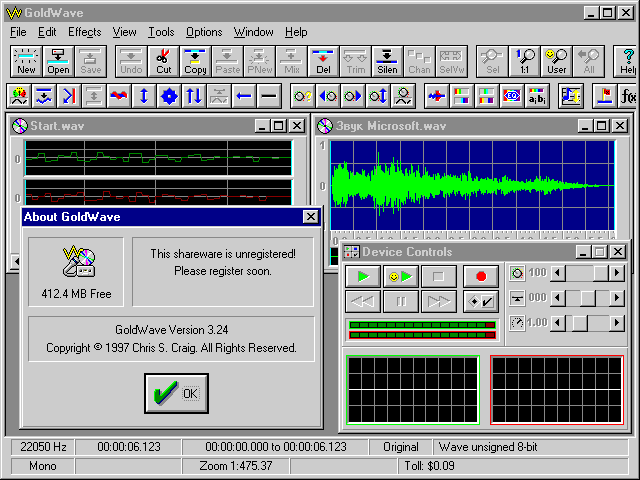This screenshot has width=640, height=480.
Task: Start recording with red Record button
Action: 481,277
